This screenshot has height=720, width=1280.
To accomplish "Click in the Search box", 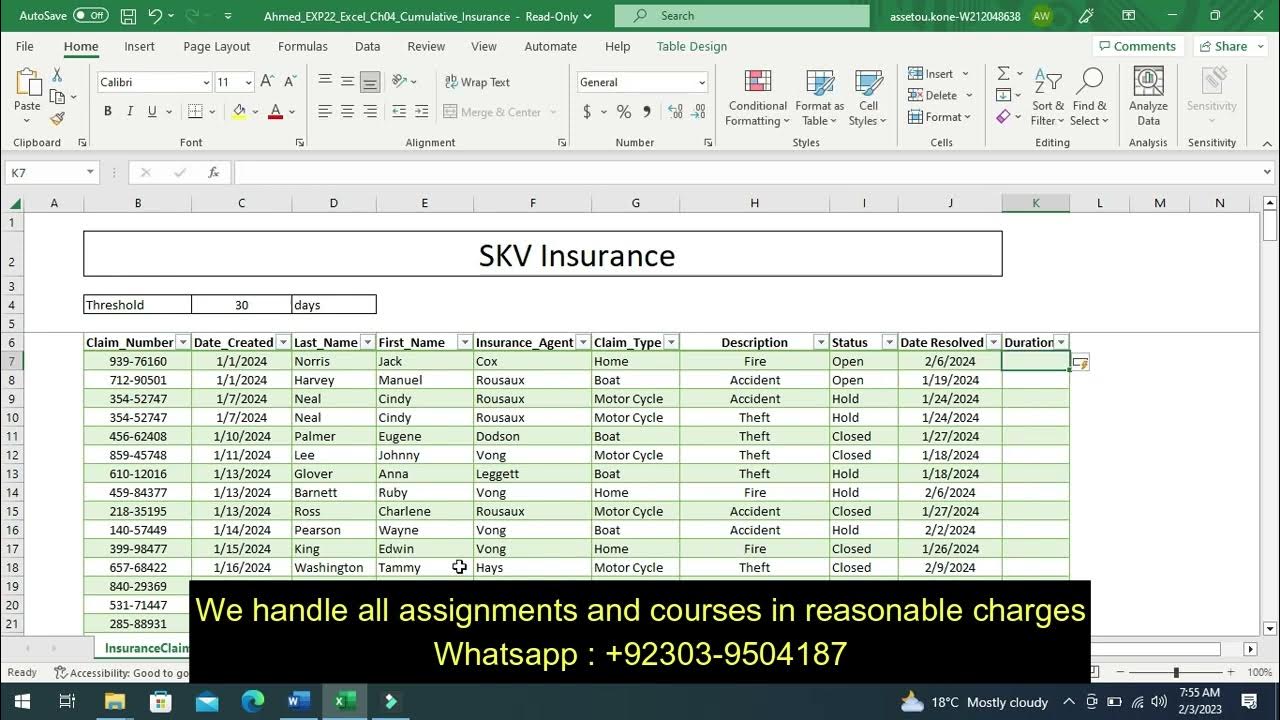I will click(742, 16).
